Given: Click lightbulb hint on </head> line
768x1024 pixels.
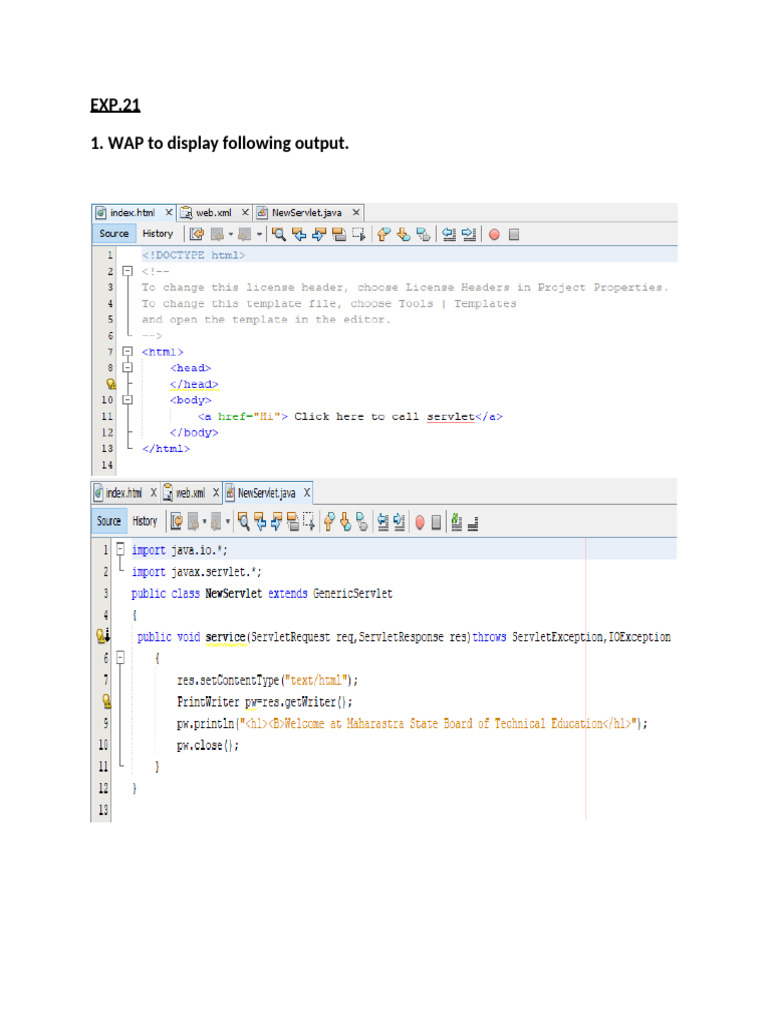Looking at the screenshot, I should pos(111,384).
